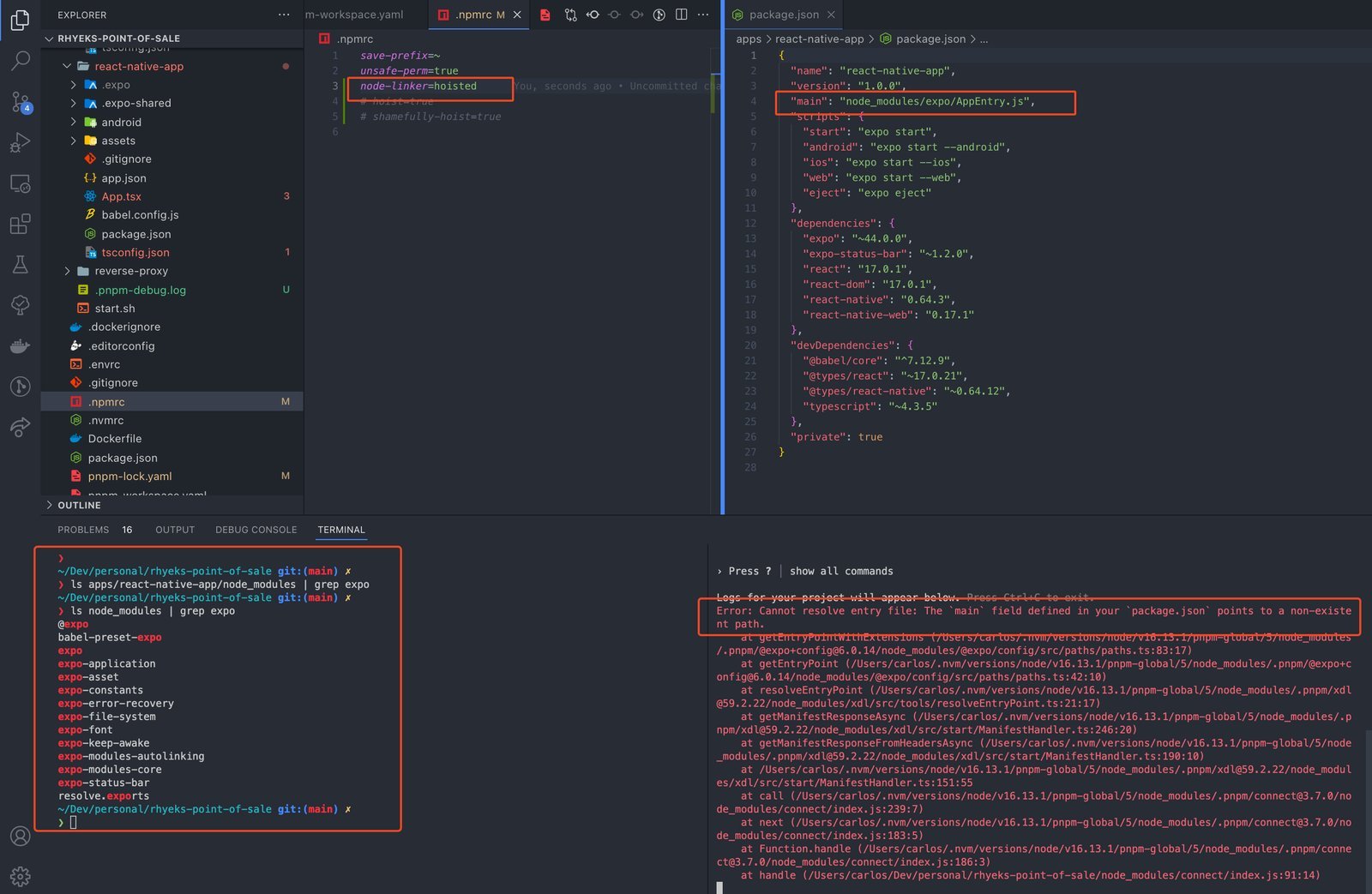
Task: Open tsconfig.json under react-native-app
Action: [135, 252]
